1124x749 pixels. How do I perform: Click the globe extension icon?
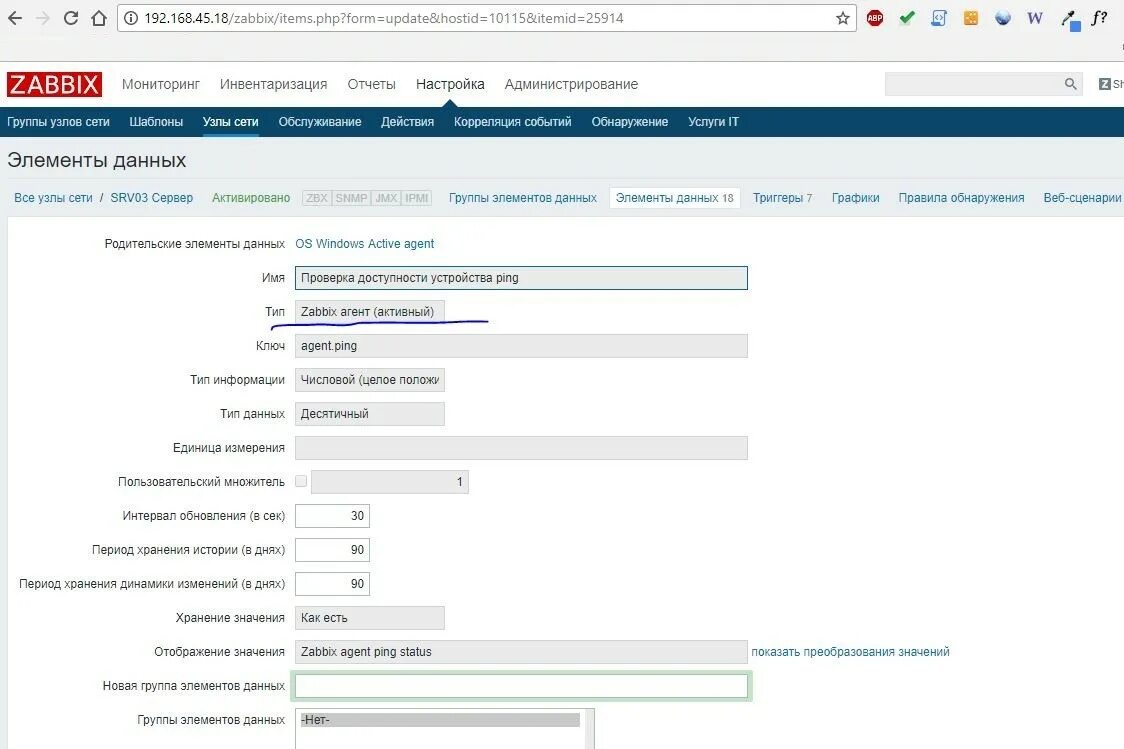point(1003,18)
